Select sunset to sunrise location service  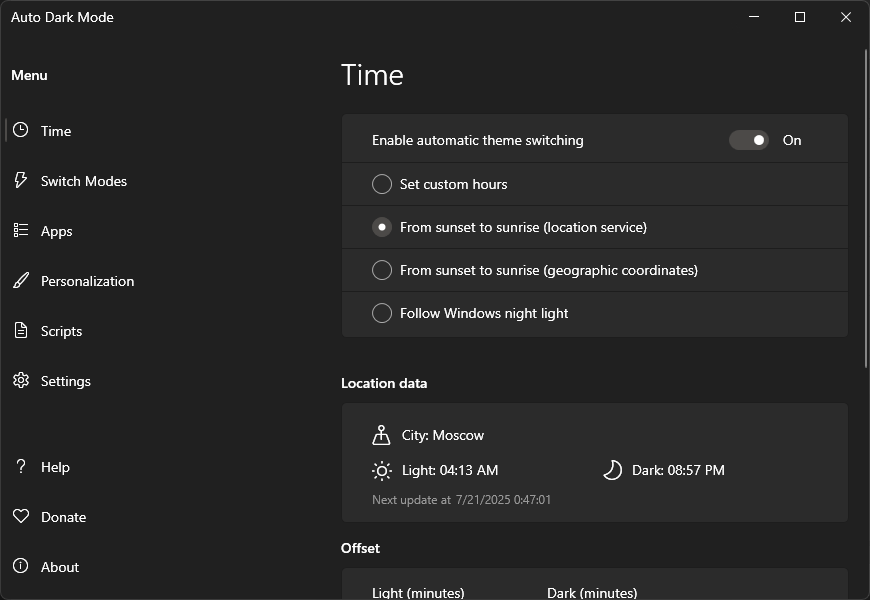[381, 227]
